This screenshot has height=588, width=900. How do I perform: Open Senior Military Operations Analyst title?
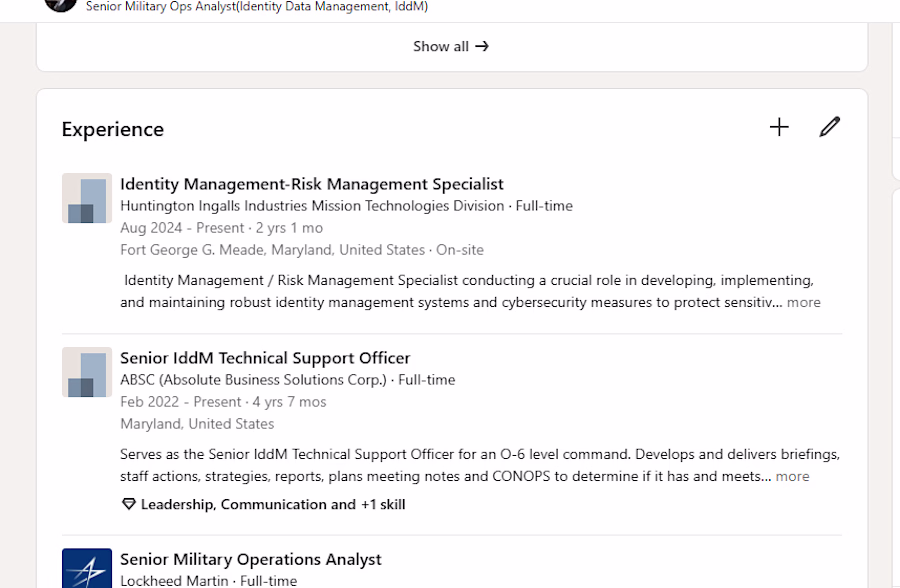click(x=251, y=559)
